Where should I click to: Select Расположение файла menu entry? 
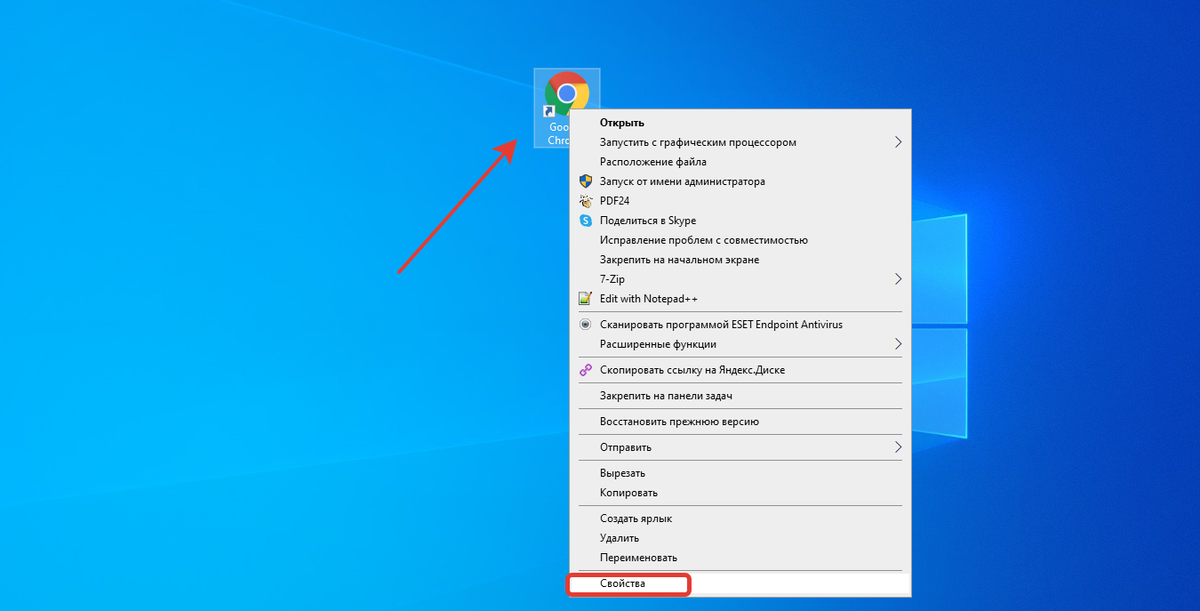coord(740,162)
